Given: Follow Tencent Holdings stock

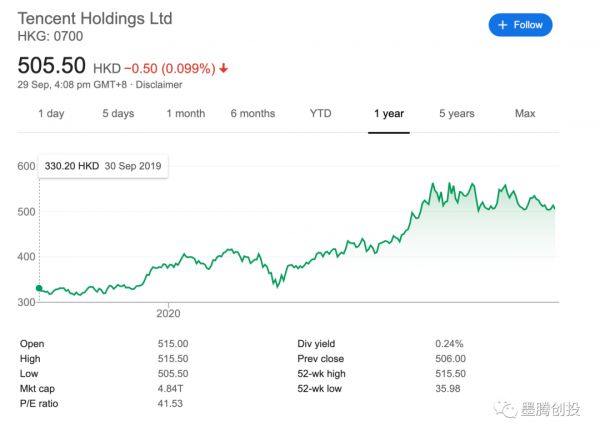Looking at the screenshot, I should pyautogui.click(x=520, y=25).
